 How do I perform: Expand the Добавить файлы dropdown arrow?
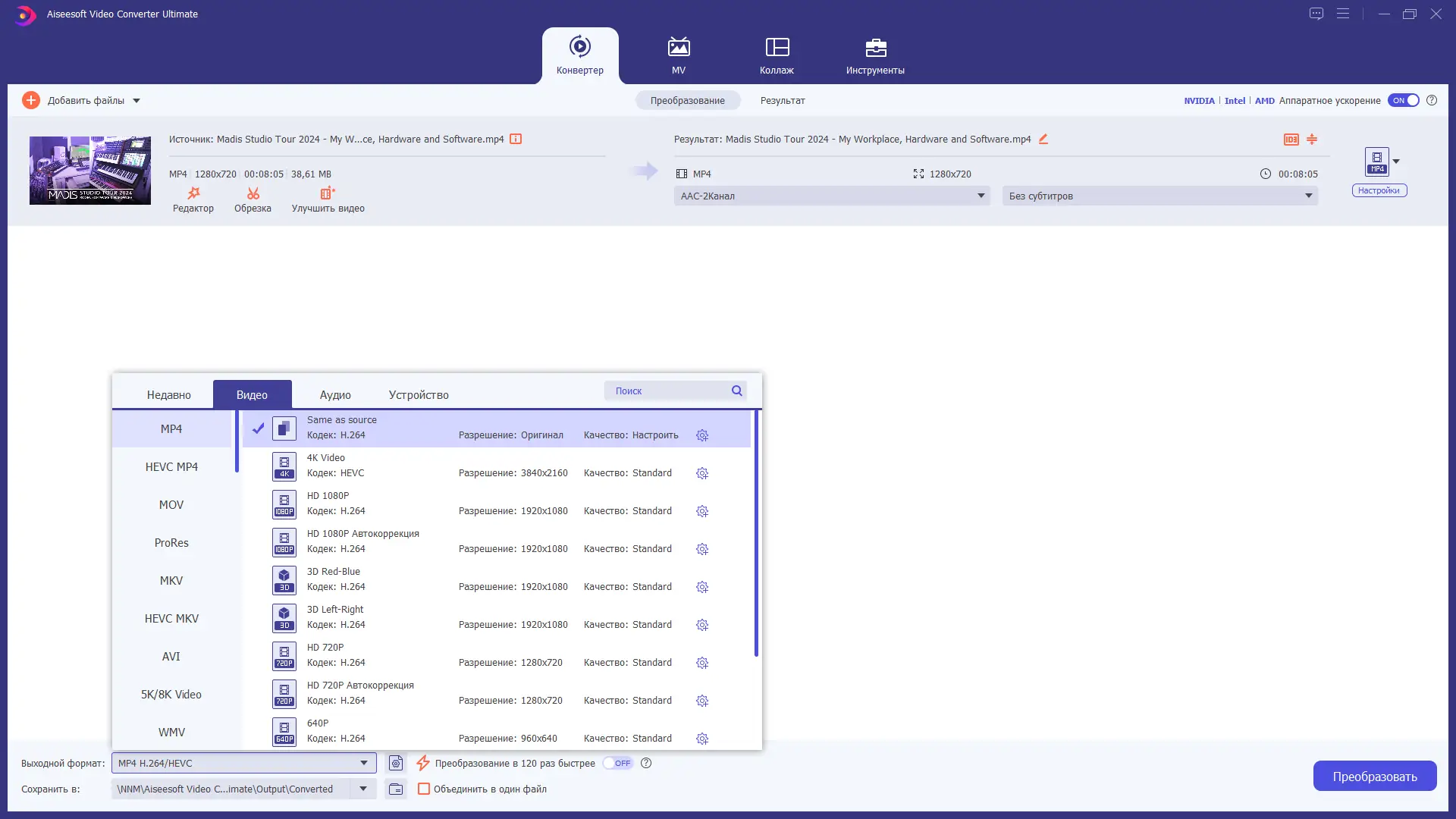click(136, 101)
